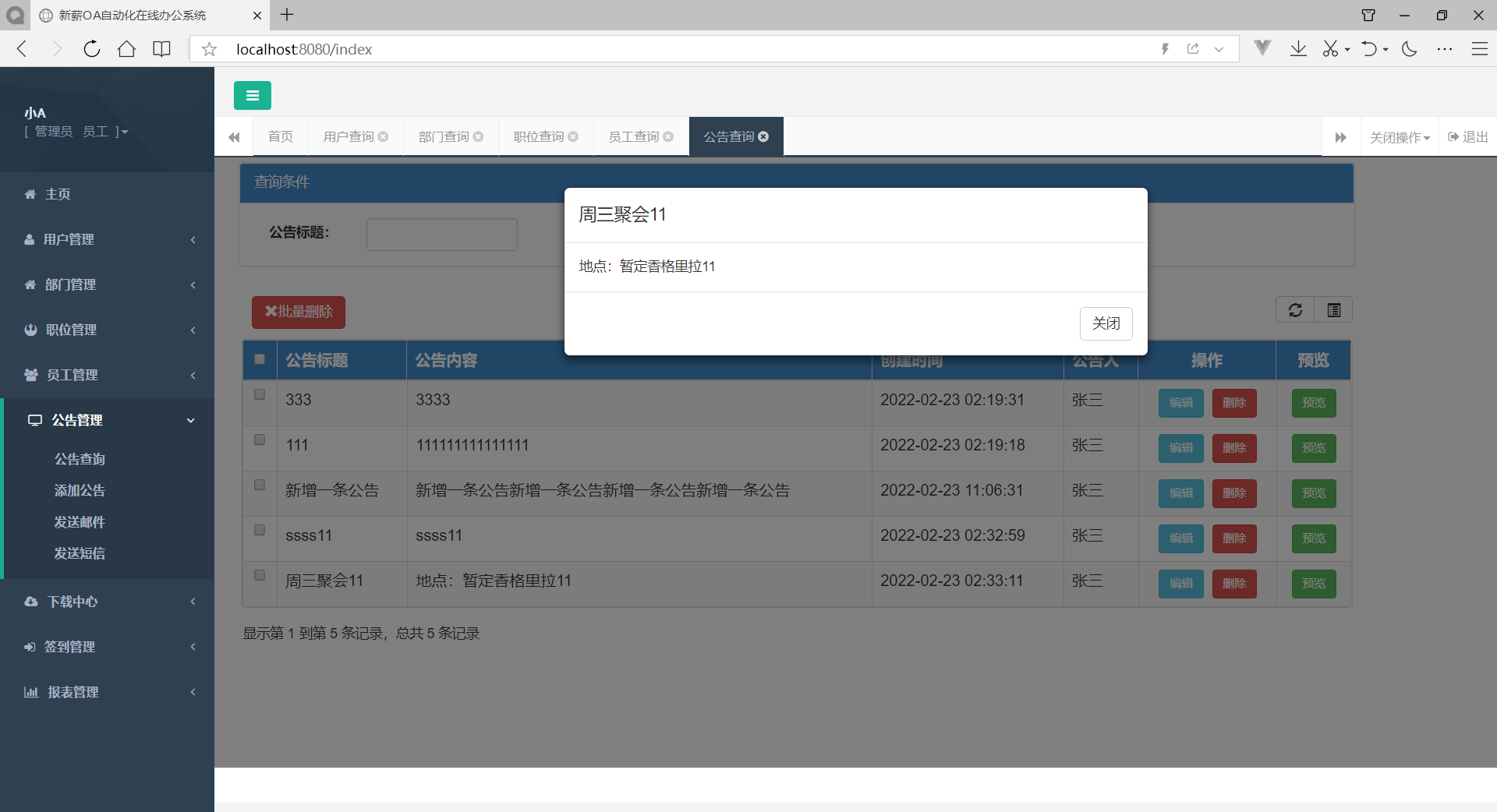Screen dimensions: 1497x812
Task: Reload the browser page
Action: [x=91, y=49]
